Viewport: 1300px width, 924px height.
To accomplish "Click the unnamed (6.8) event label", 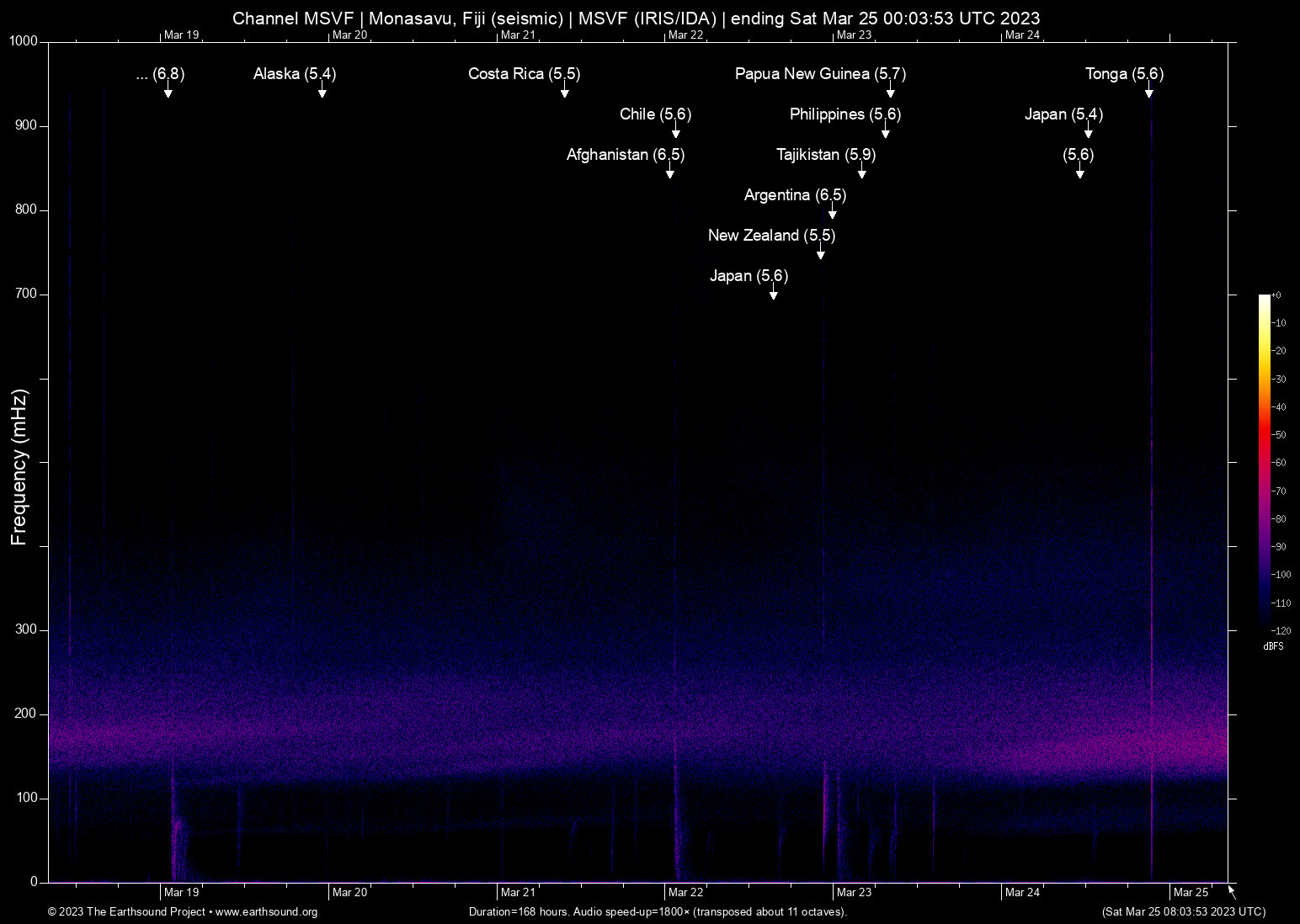I will click(160, 74).
